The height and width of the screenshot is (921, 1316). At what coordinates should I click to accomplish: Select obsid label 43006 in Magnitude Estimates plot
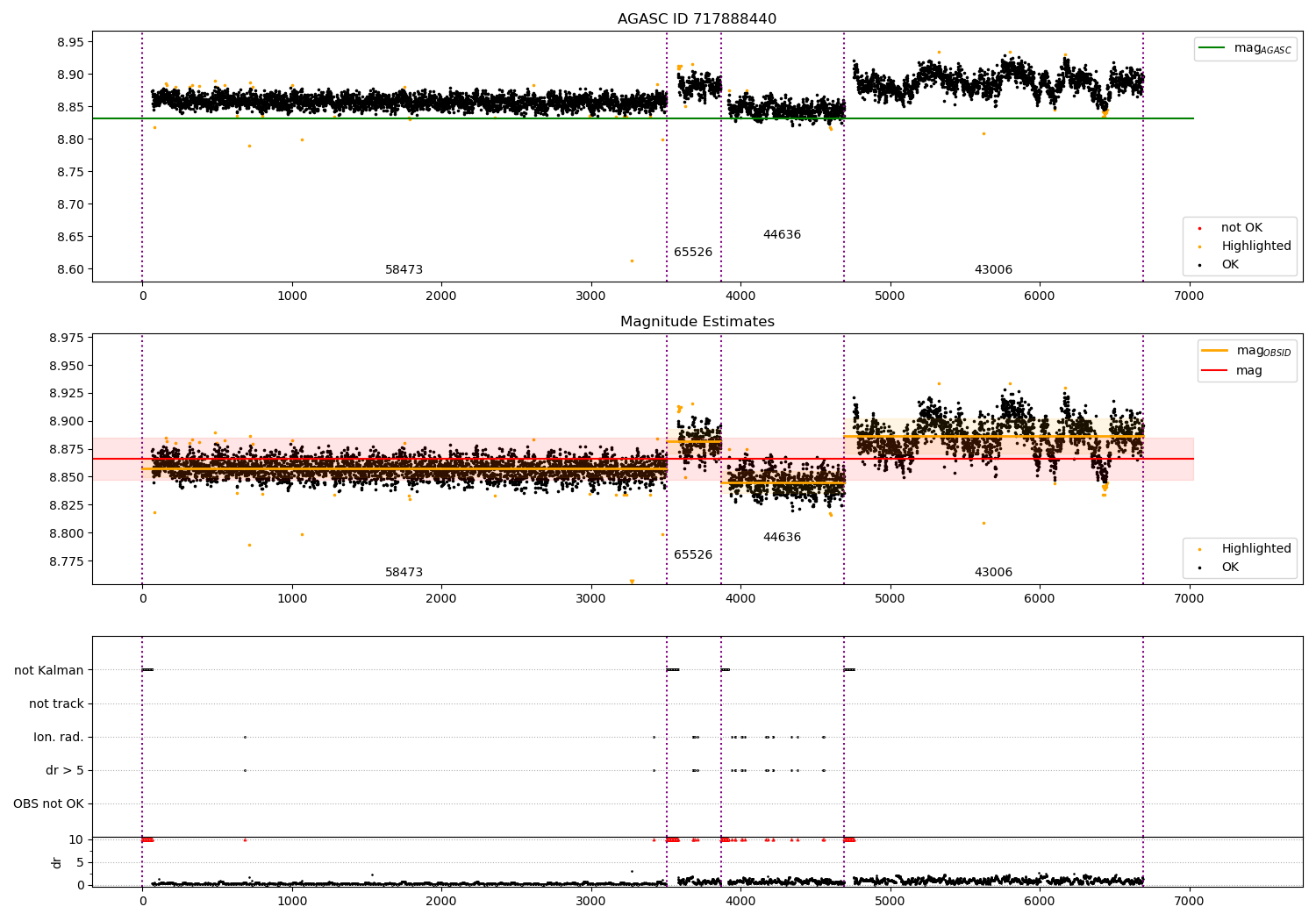[x=993, y=573]
